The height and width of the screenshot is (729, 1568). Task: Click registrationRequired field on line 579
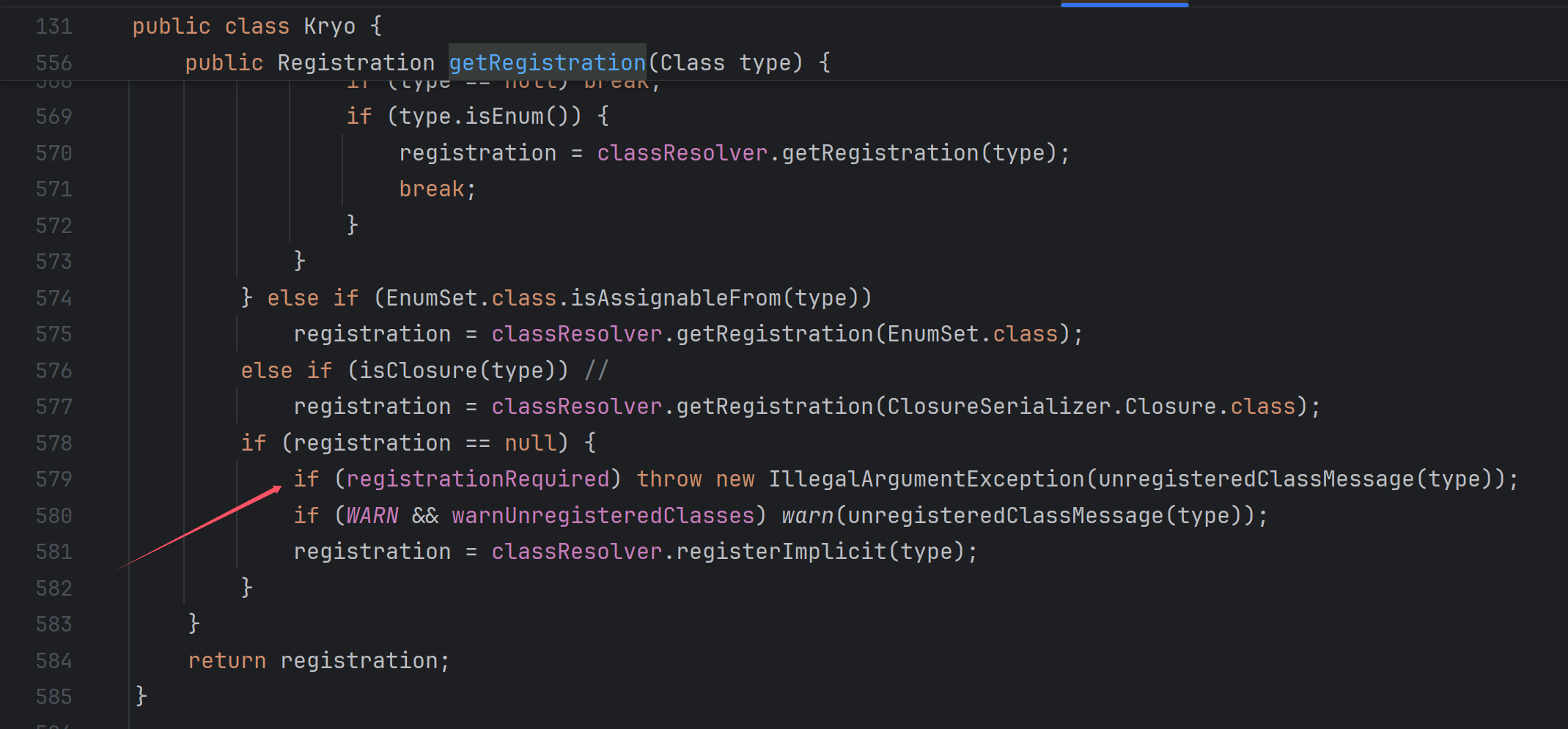pyautogui.click(x=478, y=479)
